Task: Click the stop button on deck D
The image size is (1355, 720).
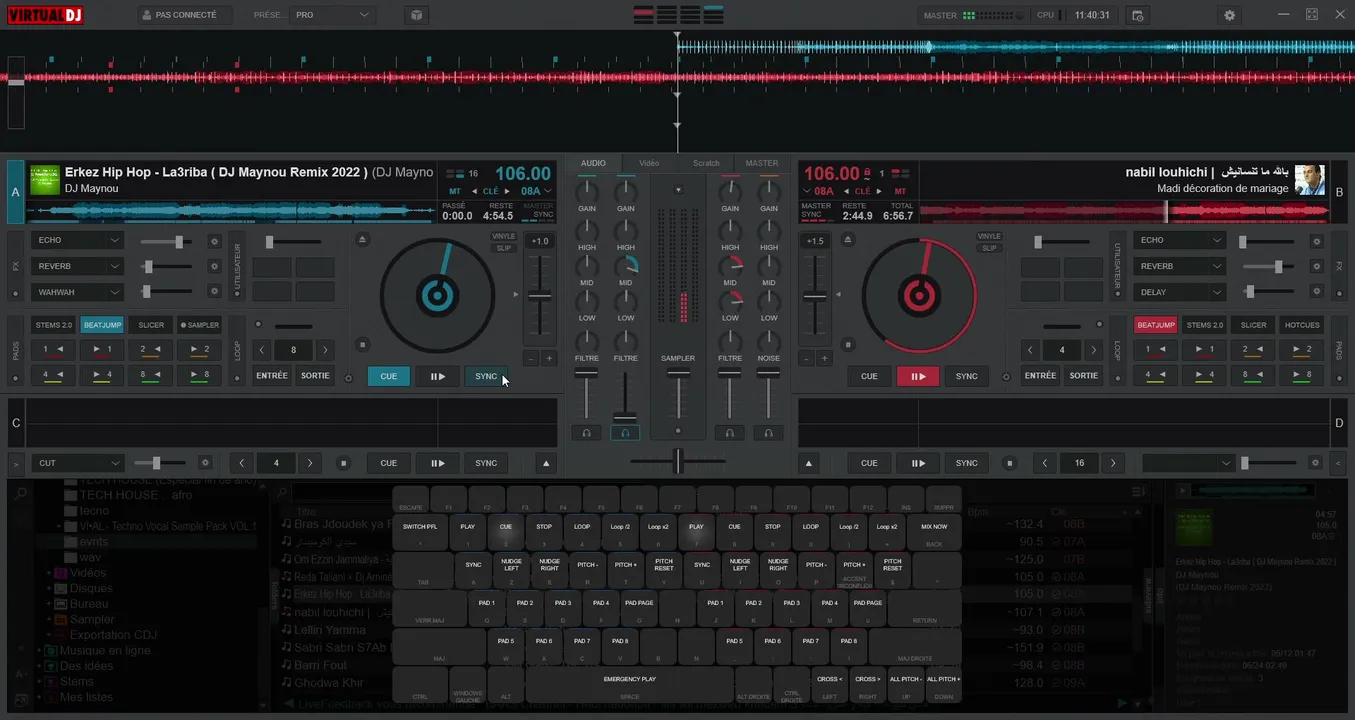Action: [x=1010, y=463]
